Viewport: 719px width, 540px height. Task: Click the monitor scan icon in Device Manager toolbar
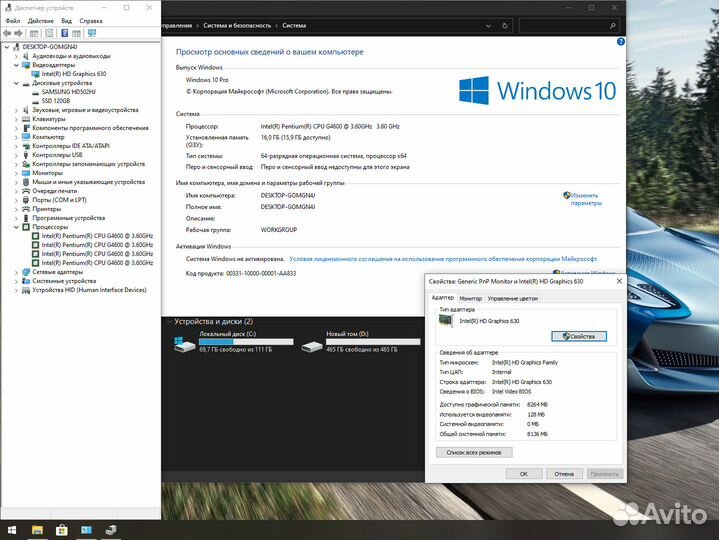point(92,33)
